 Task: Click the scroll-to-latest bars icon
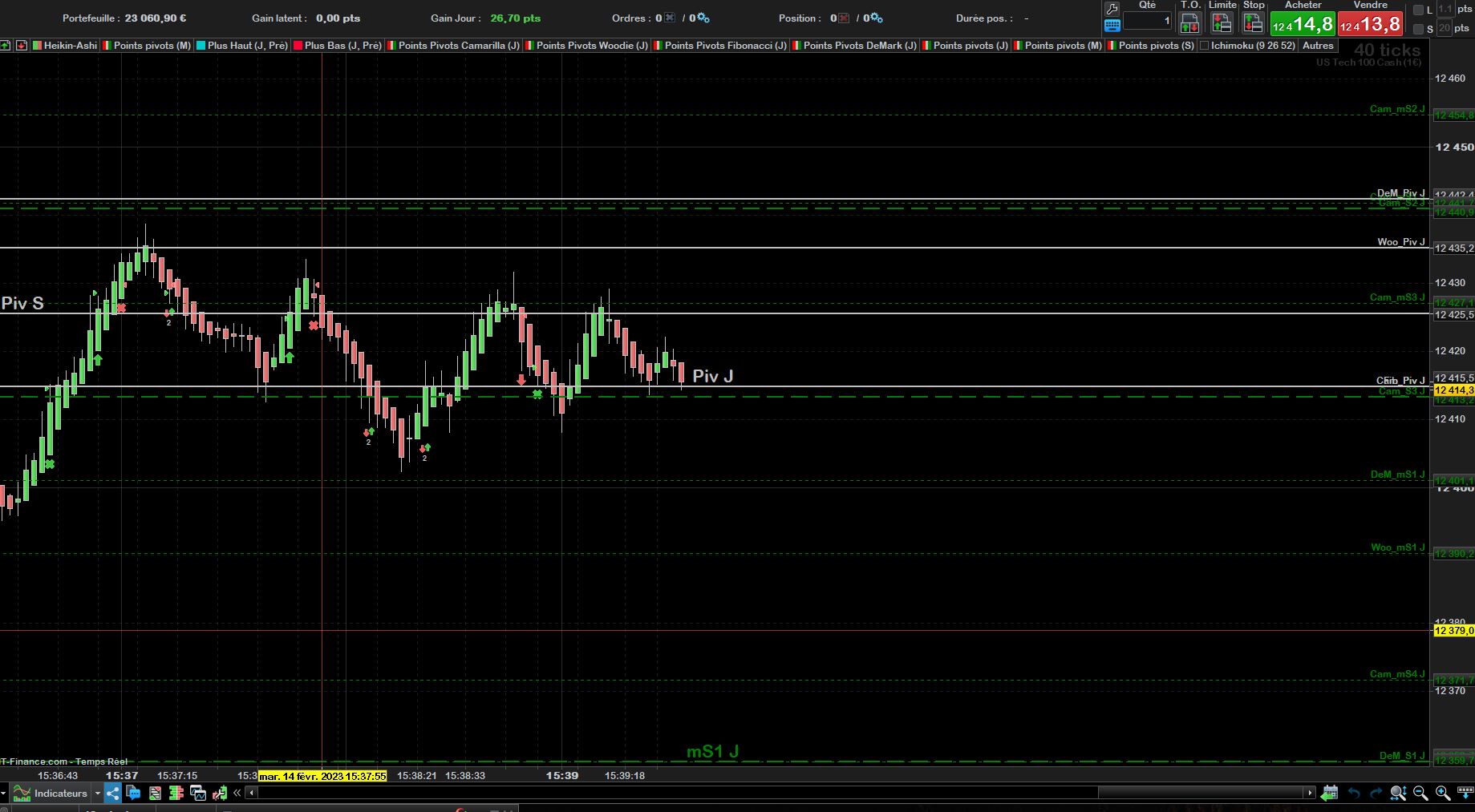[1464, 793]
